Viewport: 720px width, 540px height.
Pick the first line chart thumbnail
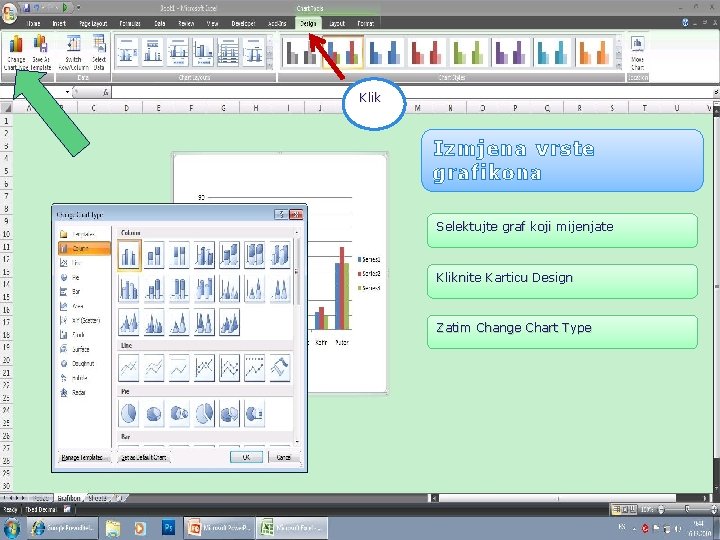(129, 368)
